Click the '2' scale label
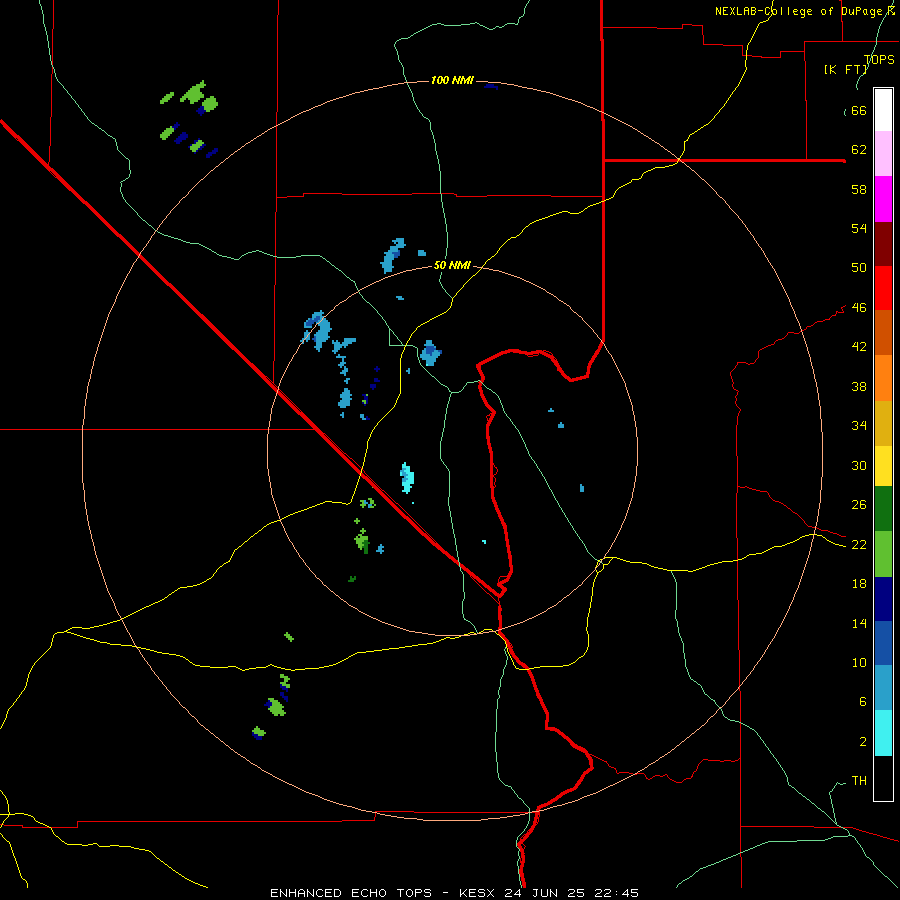Image resolution: width=900 pixels, height=900 pixels. (862, 742)
